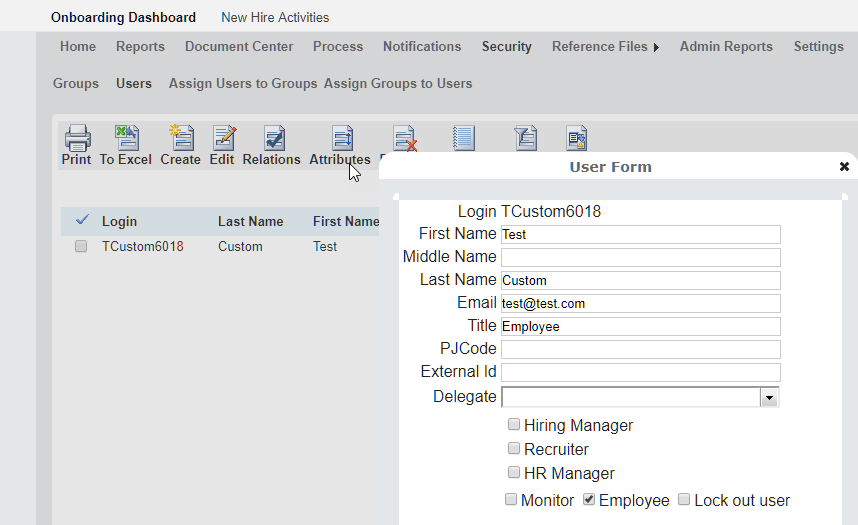The image size is (858, 525).
Task: Open the Relations toolbar icon
Action: (274, 138)
